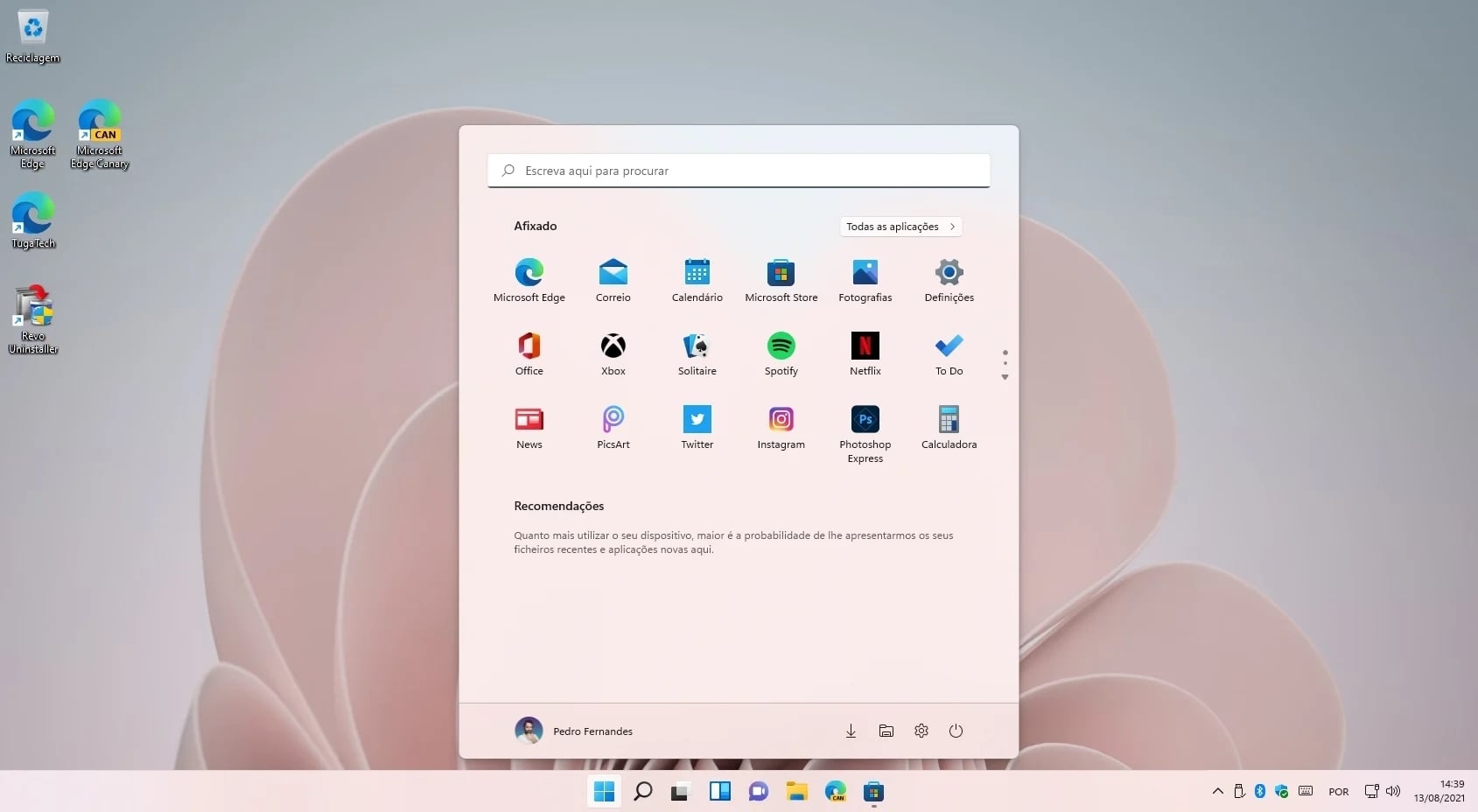Select Microsoft Edge Canary desktop shortcut
Viewport: 1478px width, 812px height.
point(100,135)
